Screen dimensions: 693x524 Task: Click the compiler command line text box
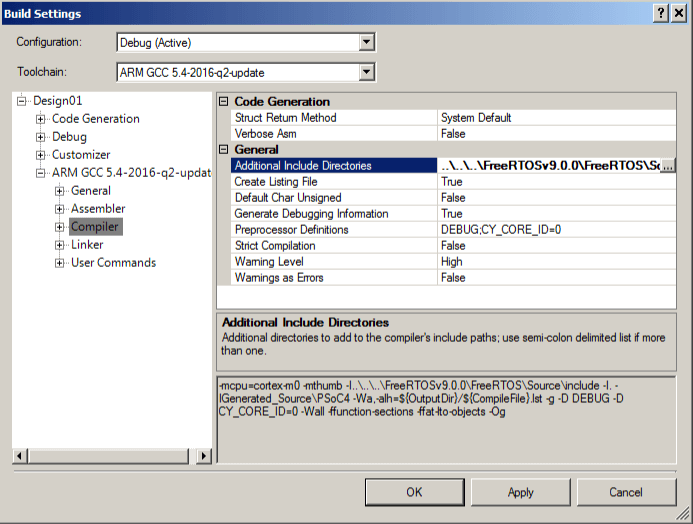(446, 420)
